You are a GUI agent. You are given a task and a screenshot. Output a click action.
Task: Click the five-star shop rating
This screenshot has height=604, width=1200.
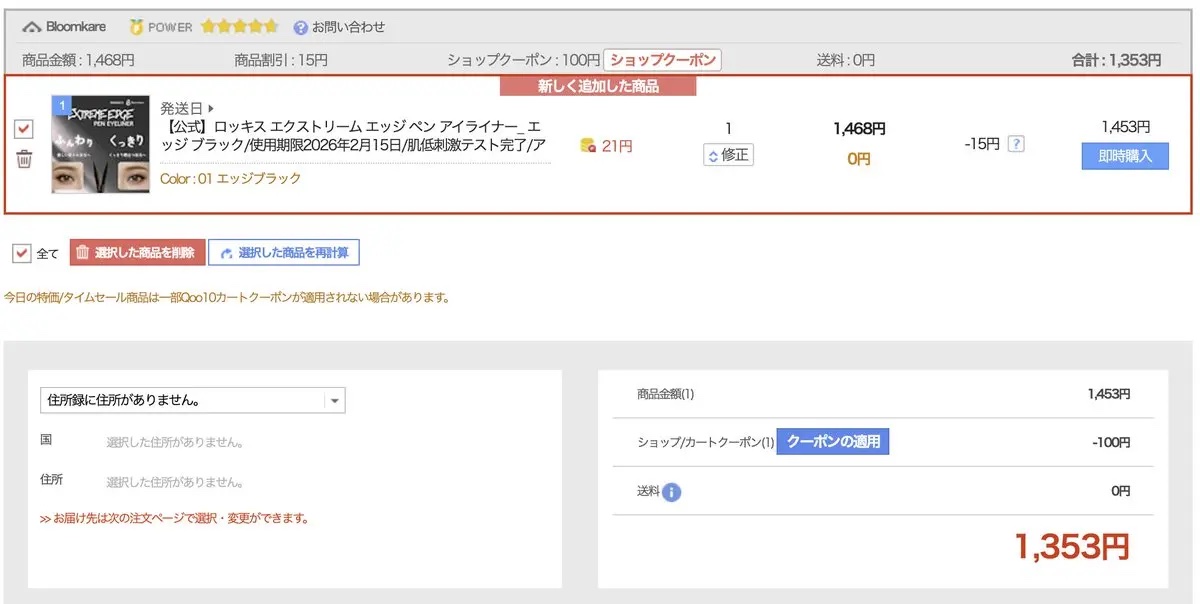pyautogui.click(x=240, y=27)
